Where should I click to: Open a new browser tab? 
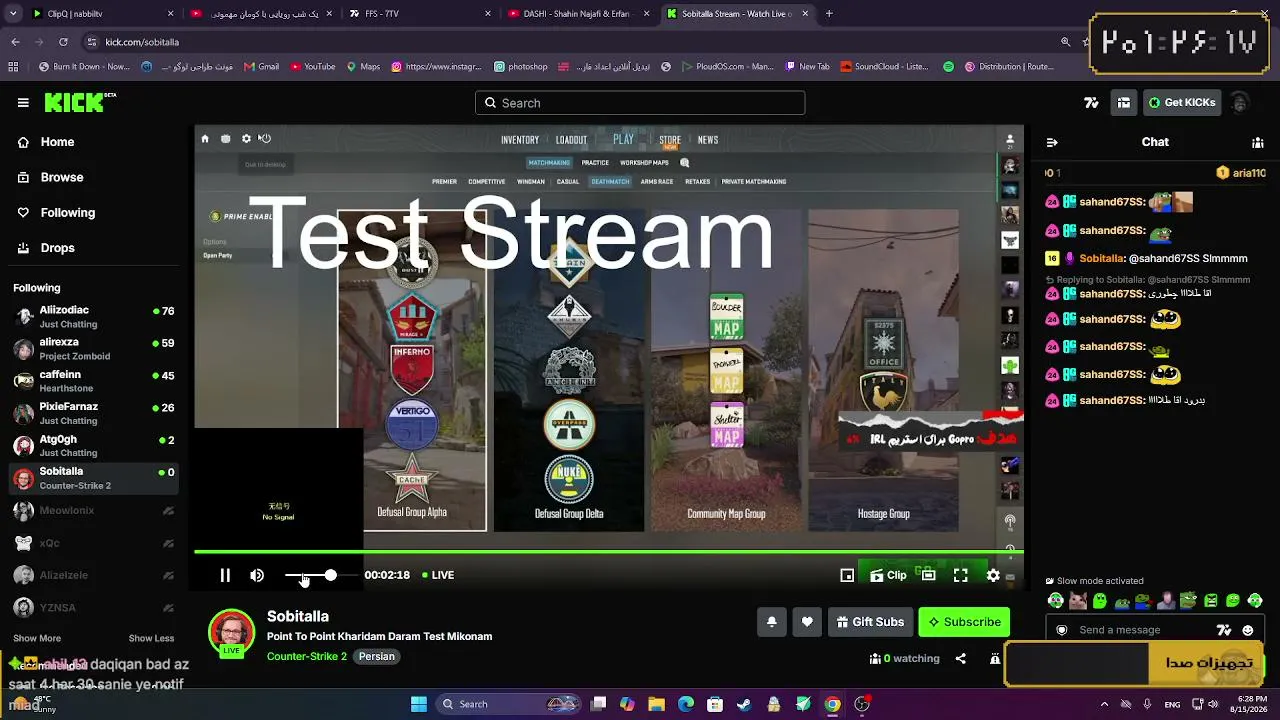829,14
